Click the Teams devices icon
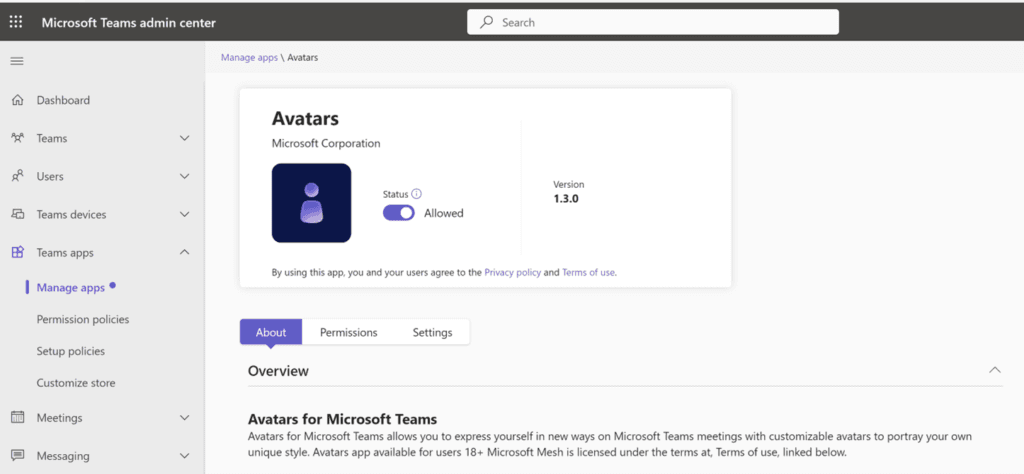 point(18,214)
